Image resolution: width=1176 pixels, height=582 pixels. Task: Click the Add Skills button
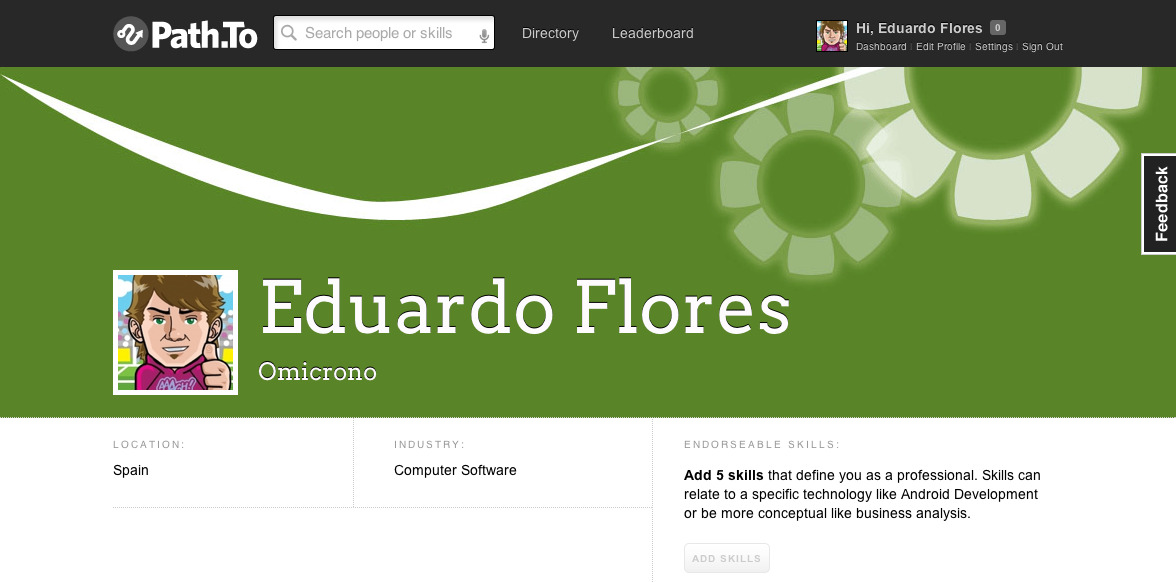point(727,558)
